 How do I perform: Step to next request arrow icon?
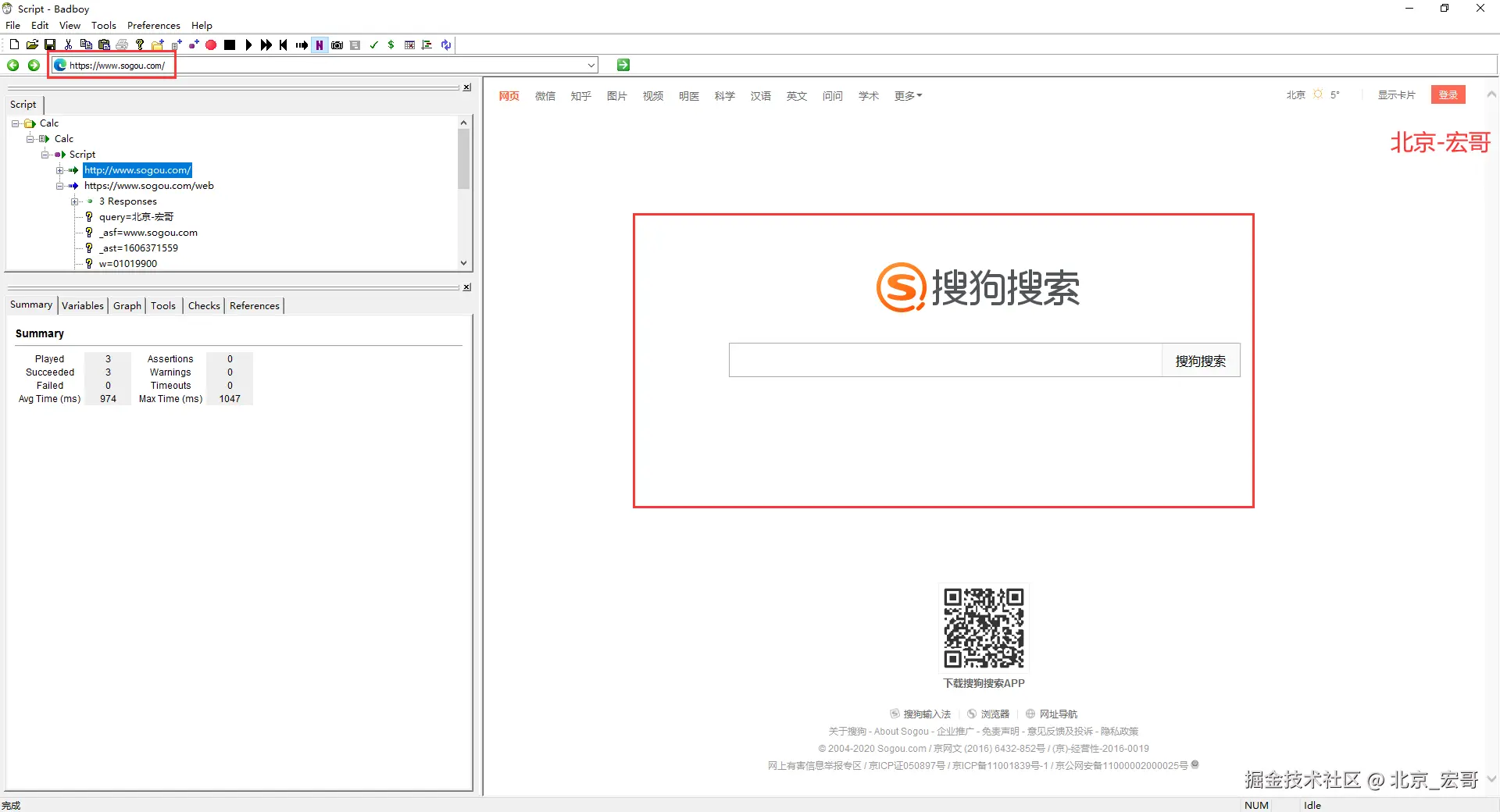pos(302,45)
